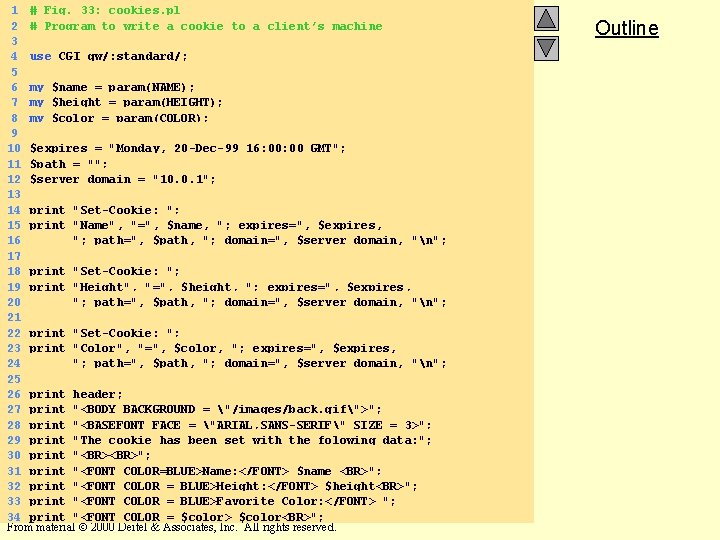The width and height of the screenshot is (720, 540).
Task: Click the 'print "Color"' statement on line 23
Action: coord(212,349)
